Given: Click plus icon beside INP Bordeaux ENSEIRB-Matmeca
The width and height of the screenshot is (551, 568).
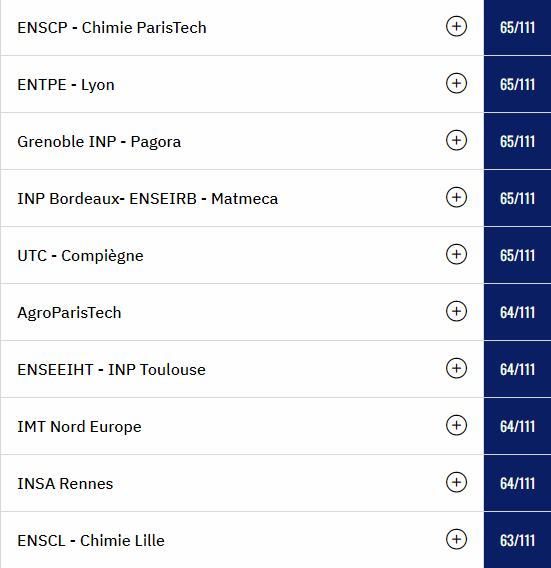Looking at the screenshot, I should tap(456, 197).
